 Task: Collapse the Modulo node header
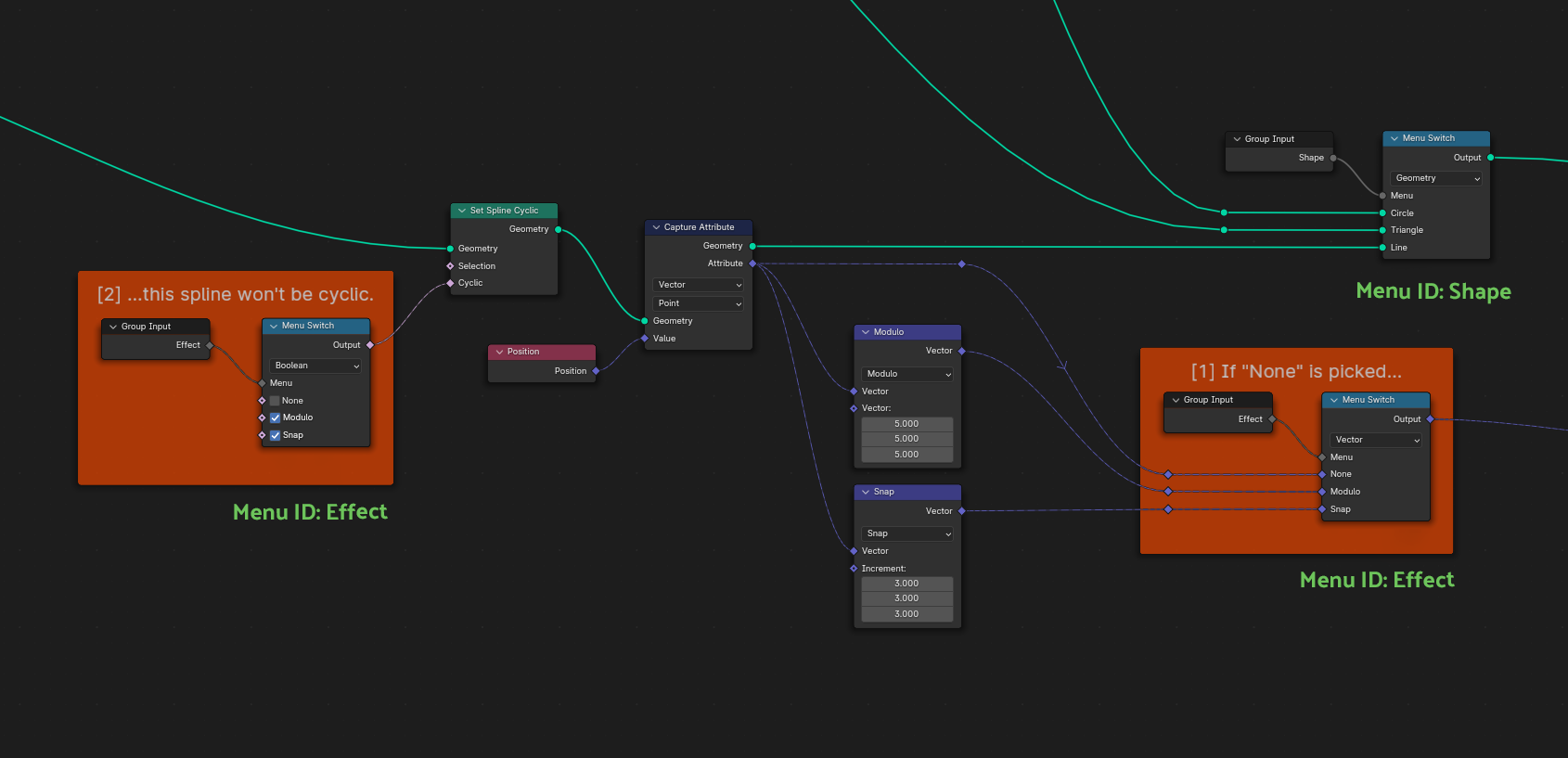pyautogui.click(x=866, y=332)
